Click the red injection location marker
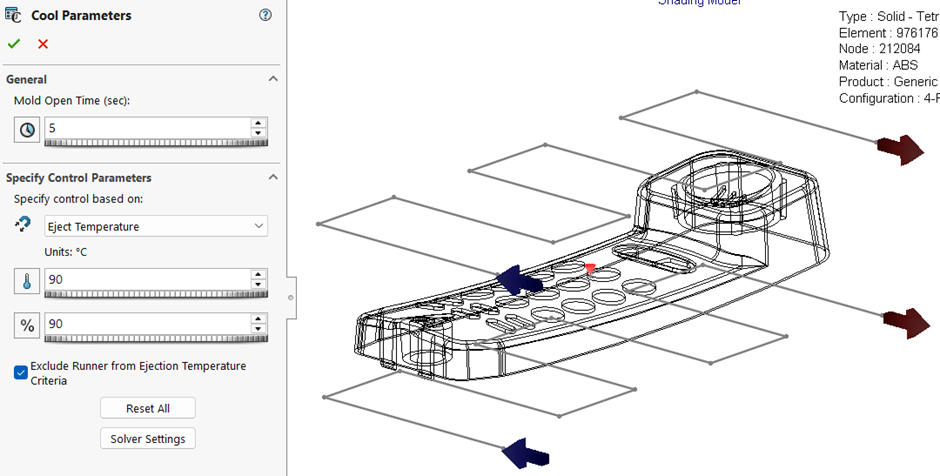The width and height of the screenshot is (940, 476). (590, 268)
